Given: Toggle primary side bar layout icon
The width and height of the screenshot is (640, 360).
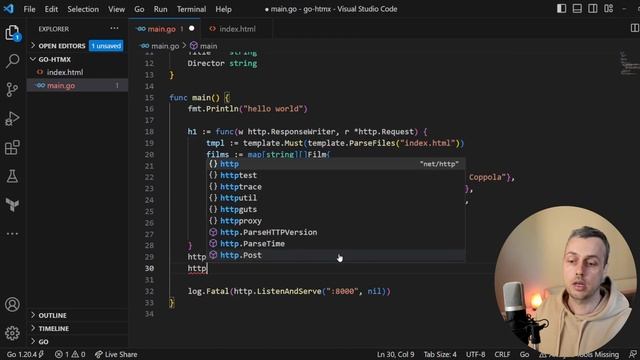Looking at the screenshot, I should coord(562,9).
